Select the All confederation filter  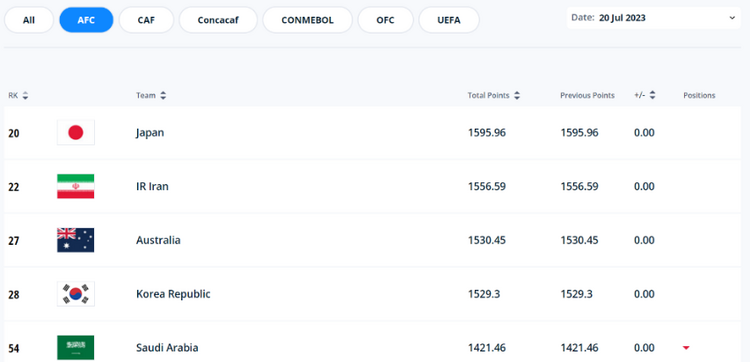click(x=29, y=20)
